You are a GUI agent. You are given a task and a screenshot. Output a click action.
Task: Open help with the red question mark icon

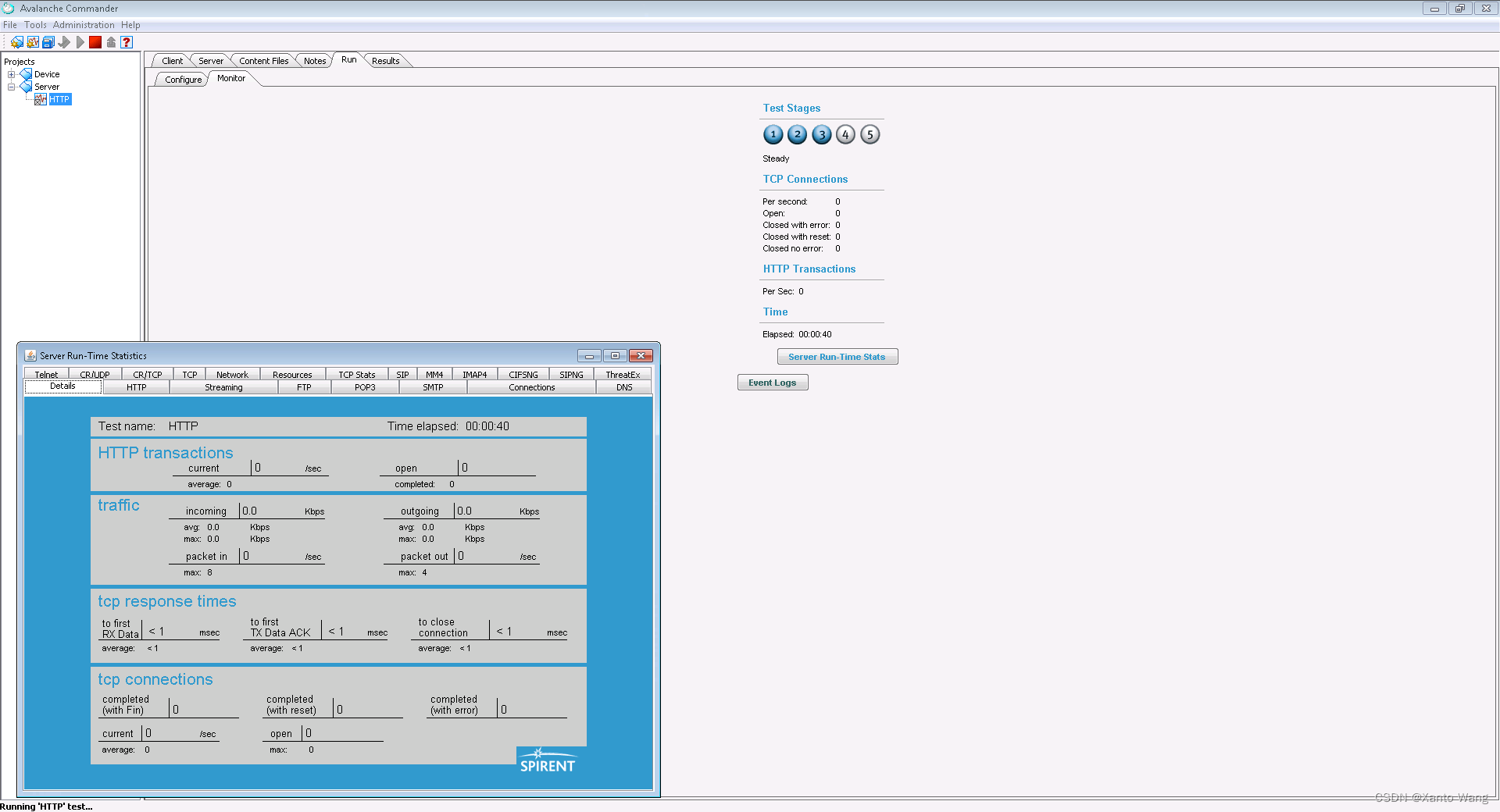(x=127, y=42)
